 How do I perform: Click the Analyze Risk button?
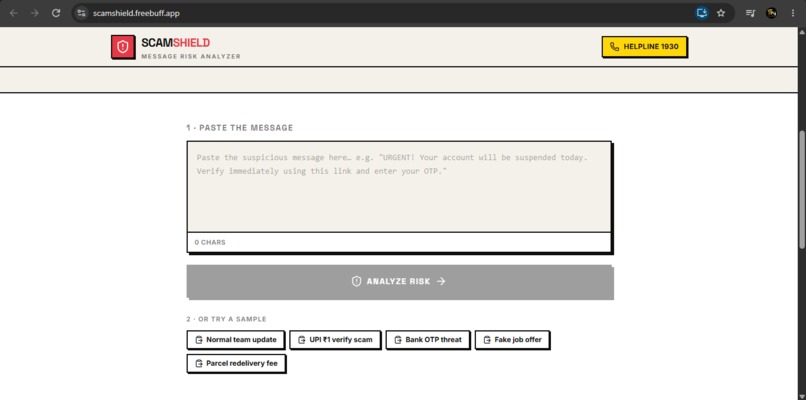point(399,282)
